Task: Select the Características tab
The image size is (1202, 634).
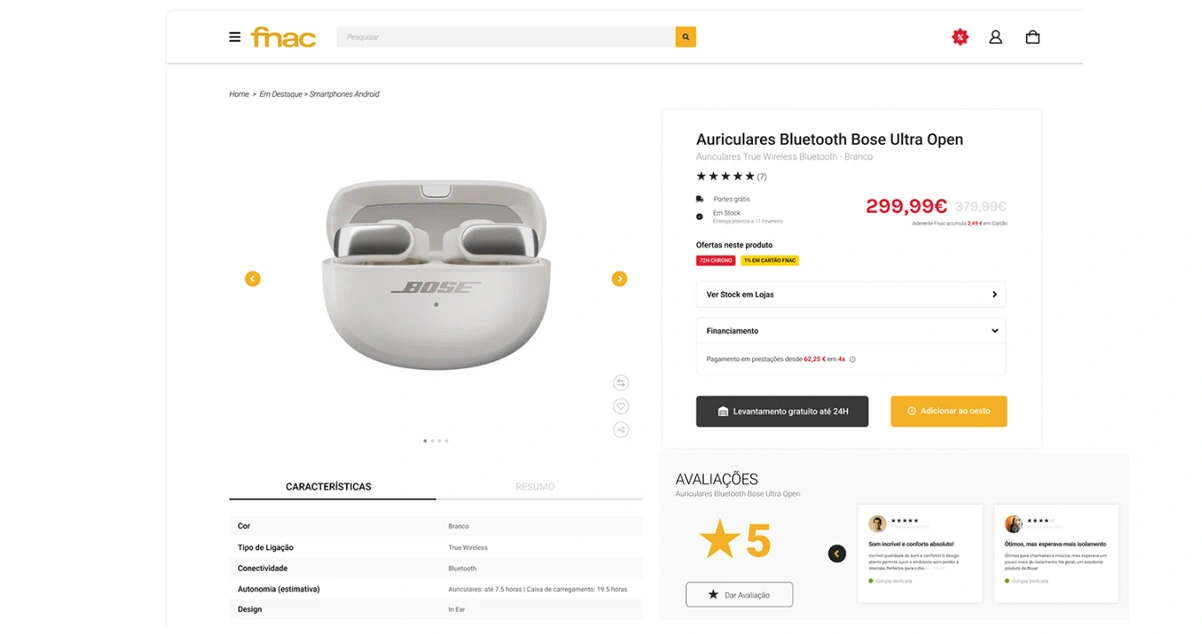Action: coord(328,487)
